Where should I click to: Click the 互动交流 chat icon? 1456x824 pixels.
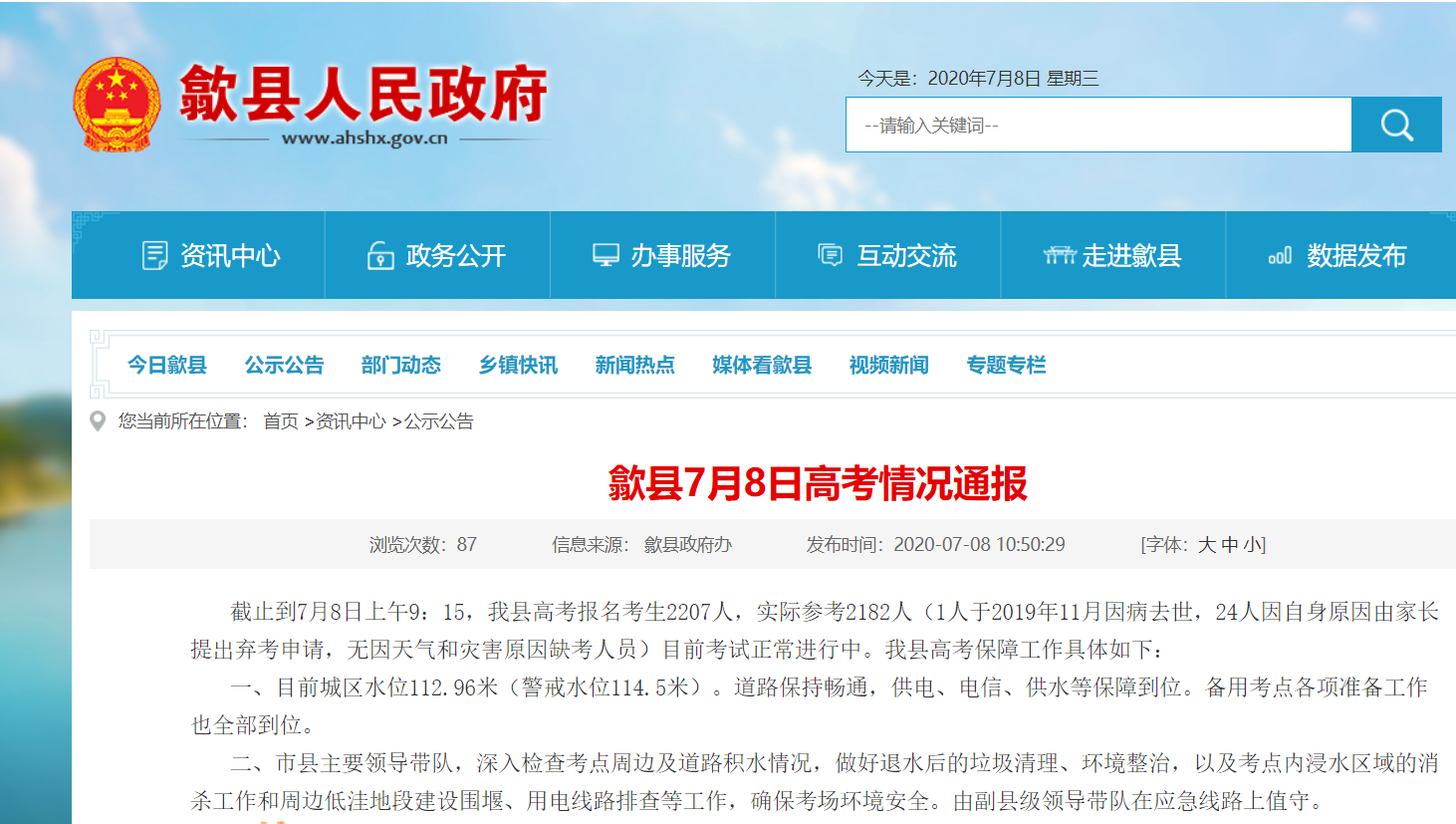click(830, 256)
